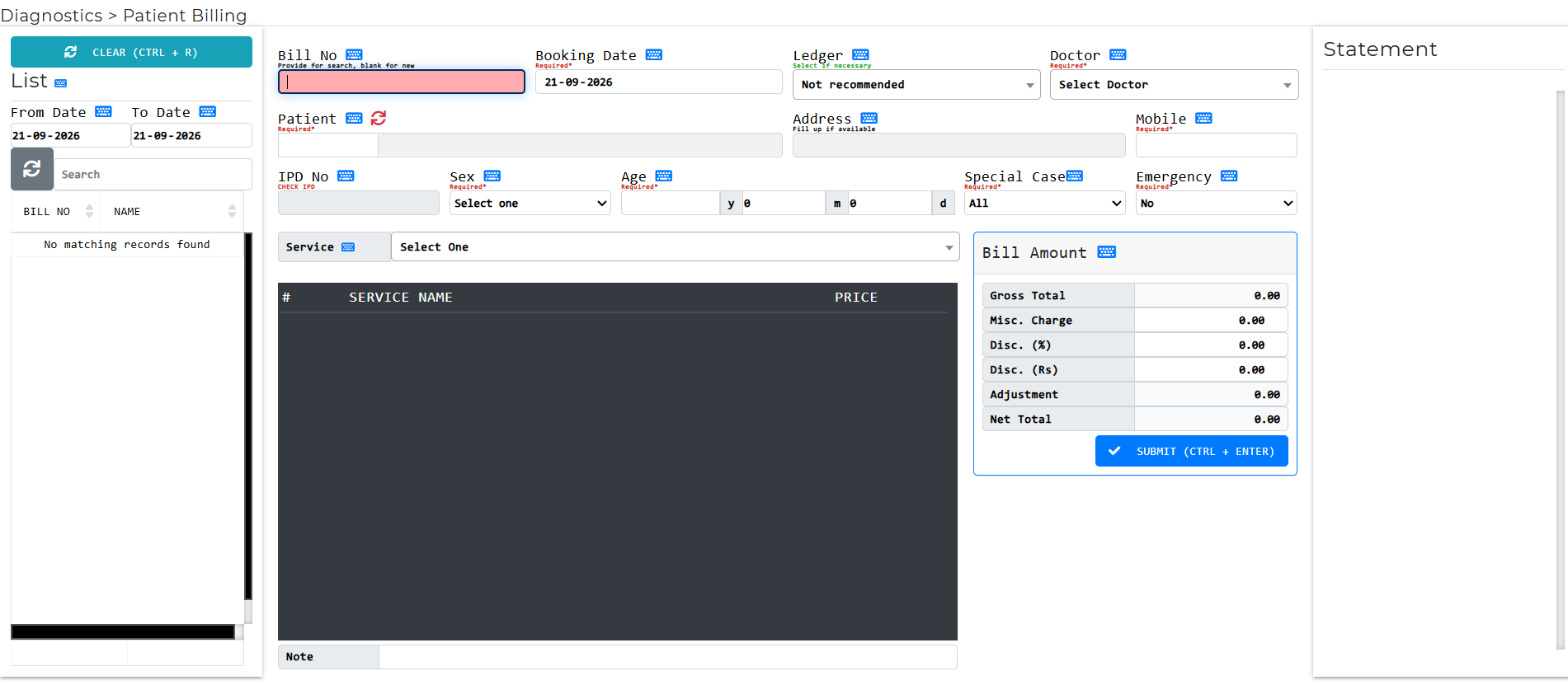The width and height of the screenshot is (1568, 685).
Task: Open the Emergency dropdown showing No
Action: (x=1216, y=204)
